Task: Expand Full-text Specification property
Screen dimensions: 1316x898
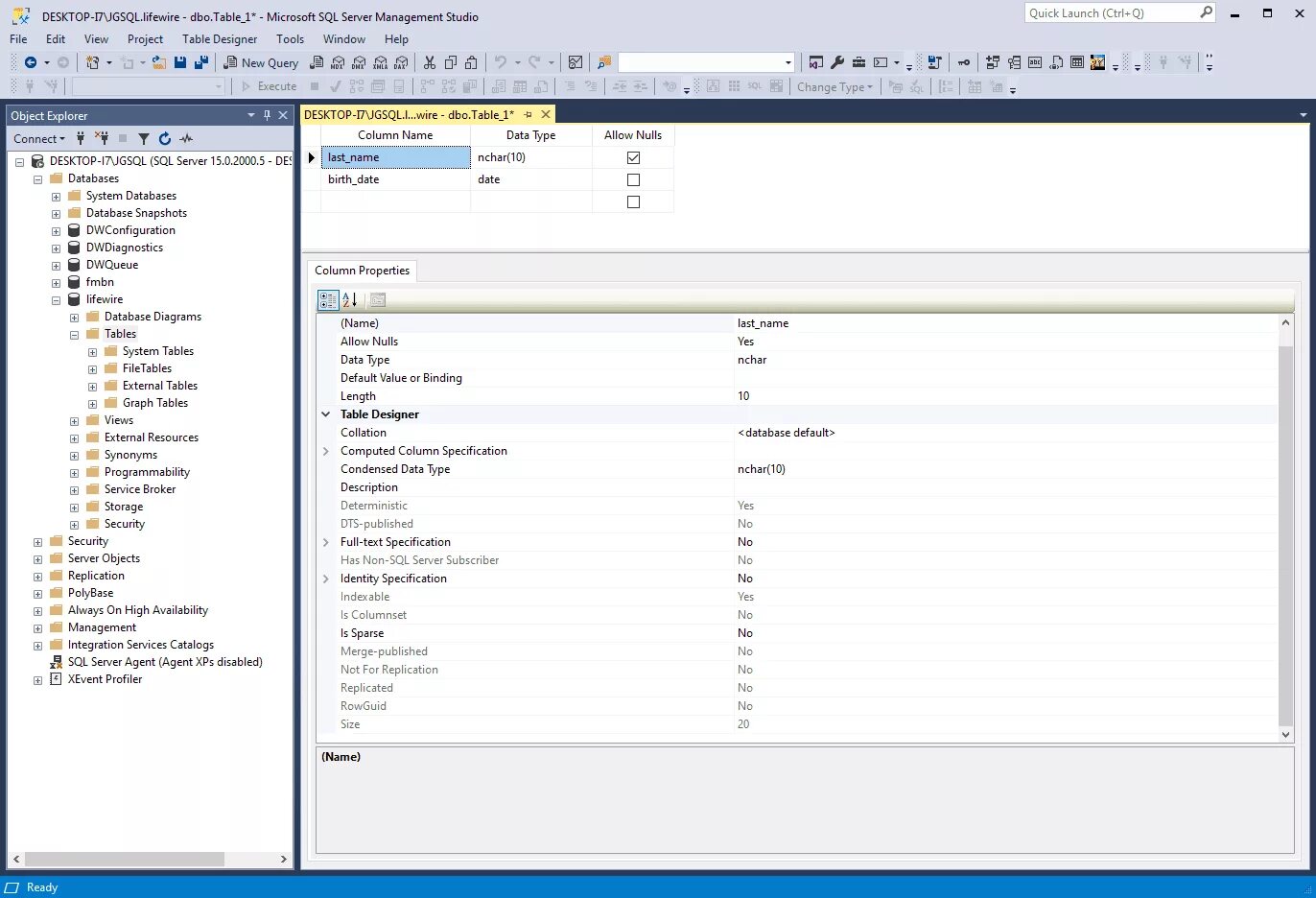Action: coord(326,542)
